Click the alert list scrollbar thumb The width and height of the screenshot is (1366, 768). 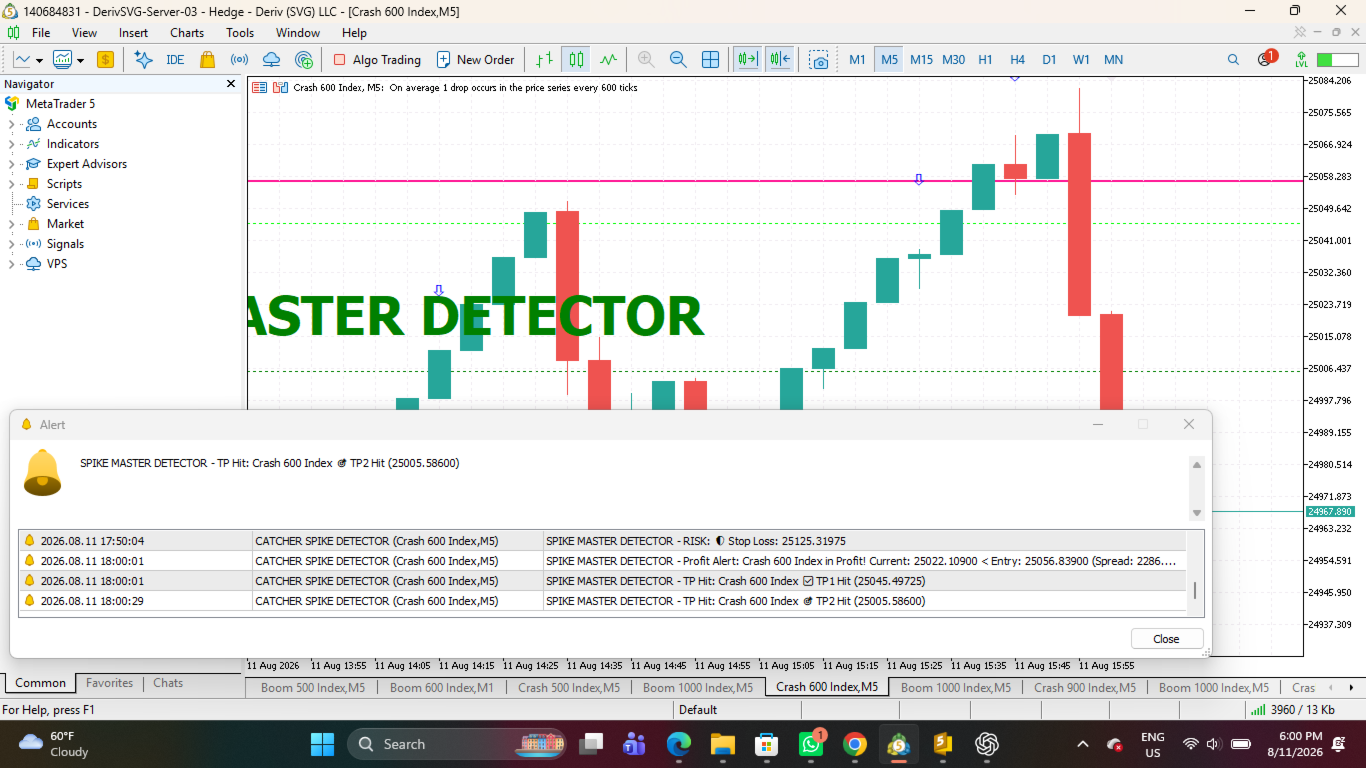tap(1195, 591)
